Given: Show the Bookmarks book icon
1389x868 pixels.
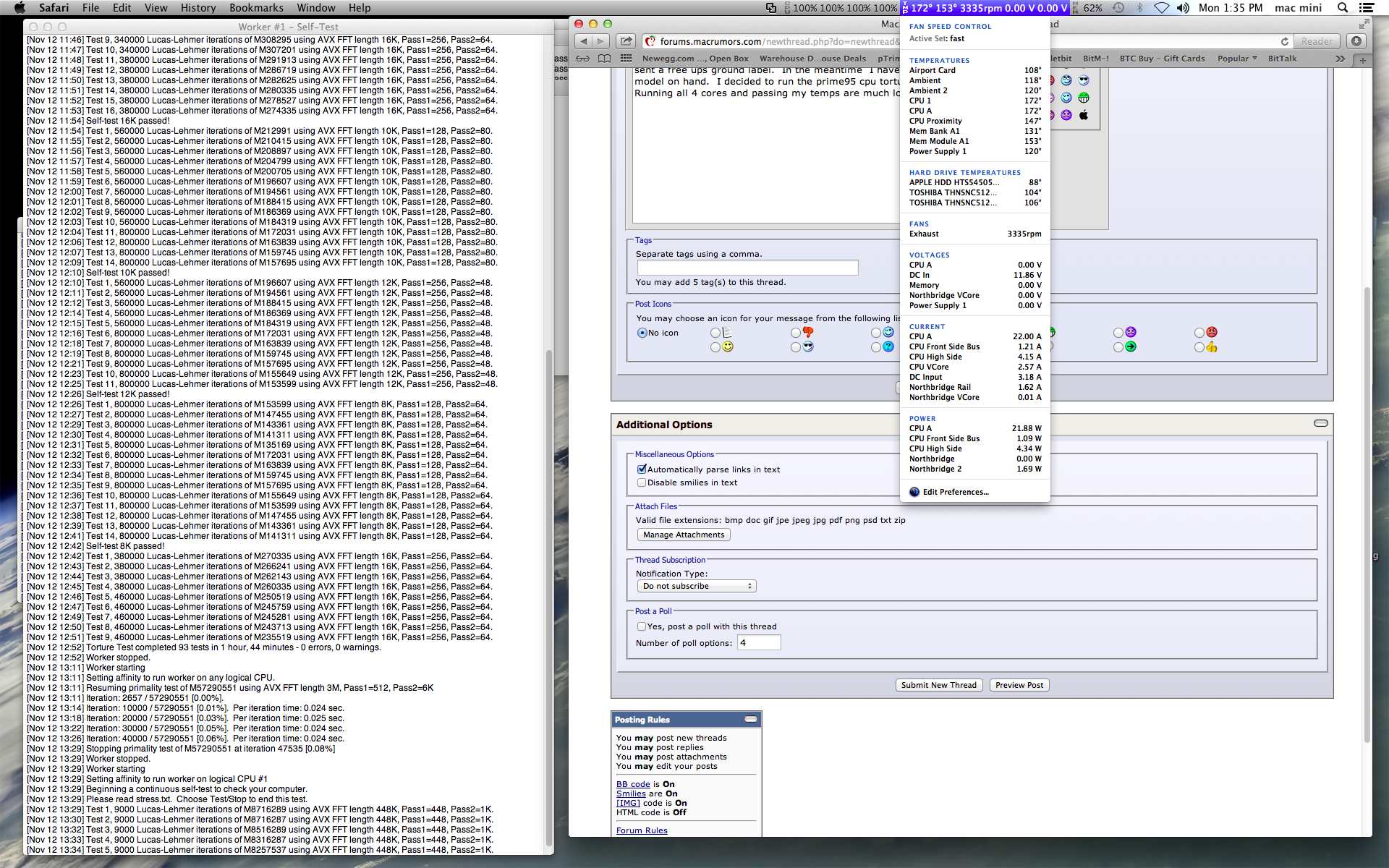Looking at the screenshot, I should pos(604,59).
